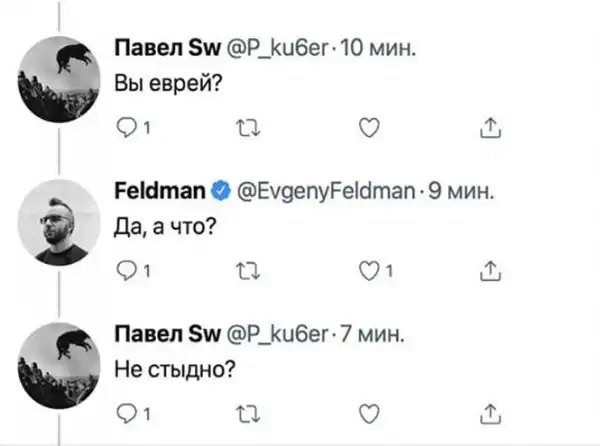The height and width of the screenshot is (446, 600).
Task: Share Feldman's "Да, а что?" tweet
Action: tap(490, 269)
